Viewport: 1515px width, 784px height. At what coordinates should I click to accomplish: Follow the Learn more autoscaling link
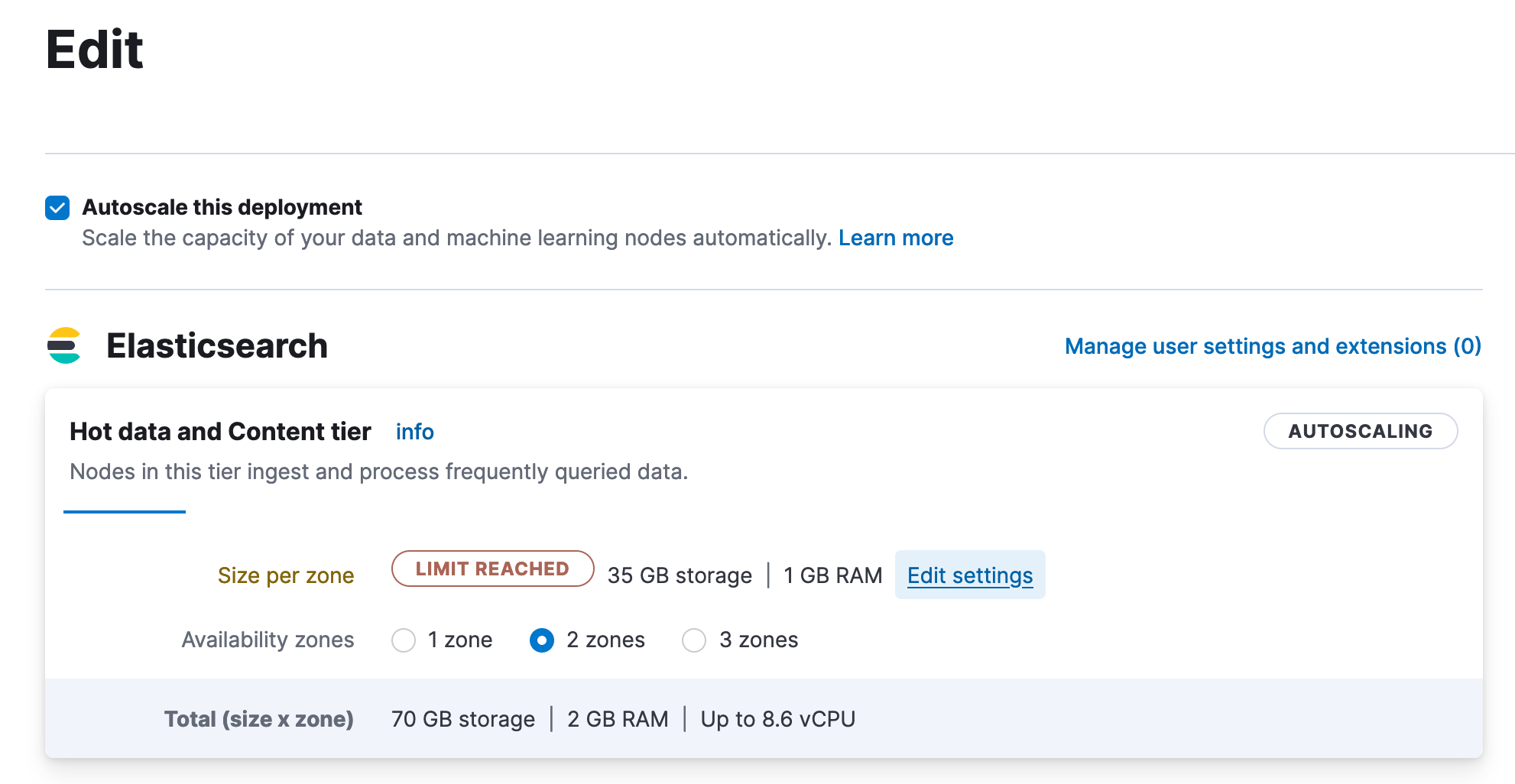896,238
